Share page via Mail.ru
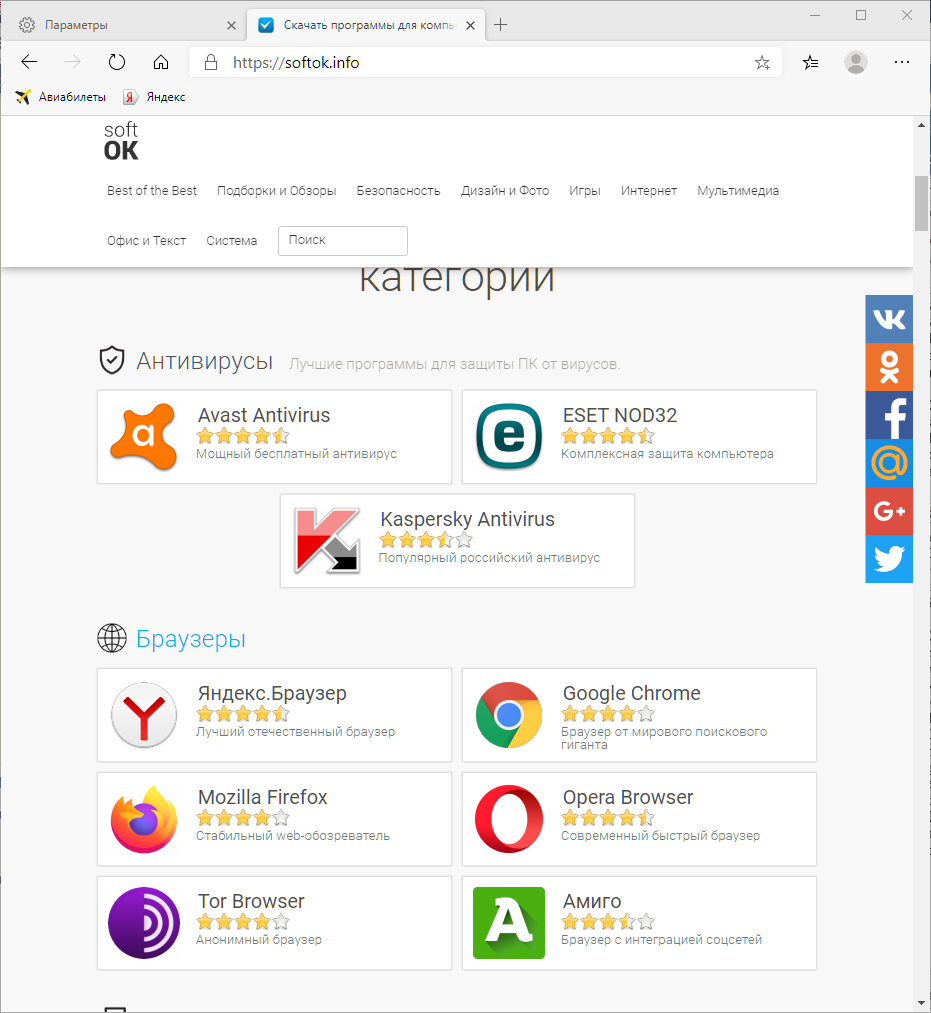Image resolution: width=931 pixels, height=1013 pixels. tap(889, 463)
